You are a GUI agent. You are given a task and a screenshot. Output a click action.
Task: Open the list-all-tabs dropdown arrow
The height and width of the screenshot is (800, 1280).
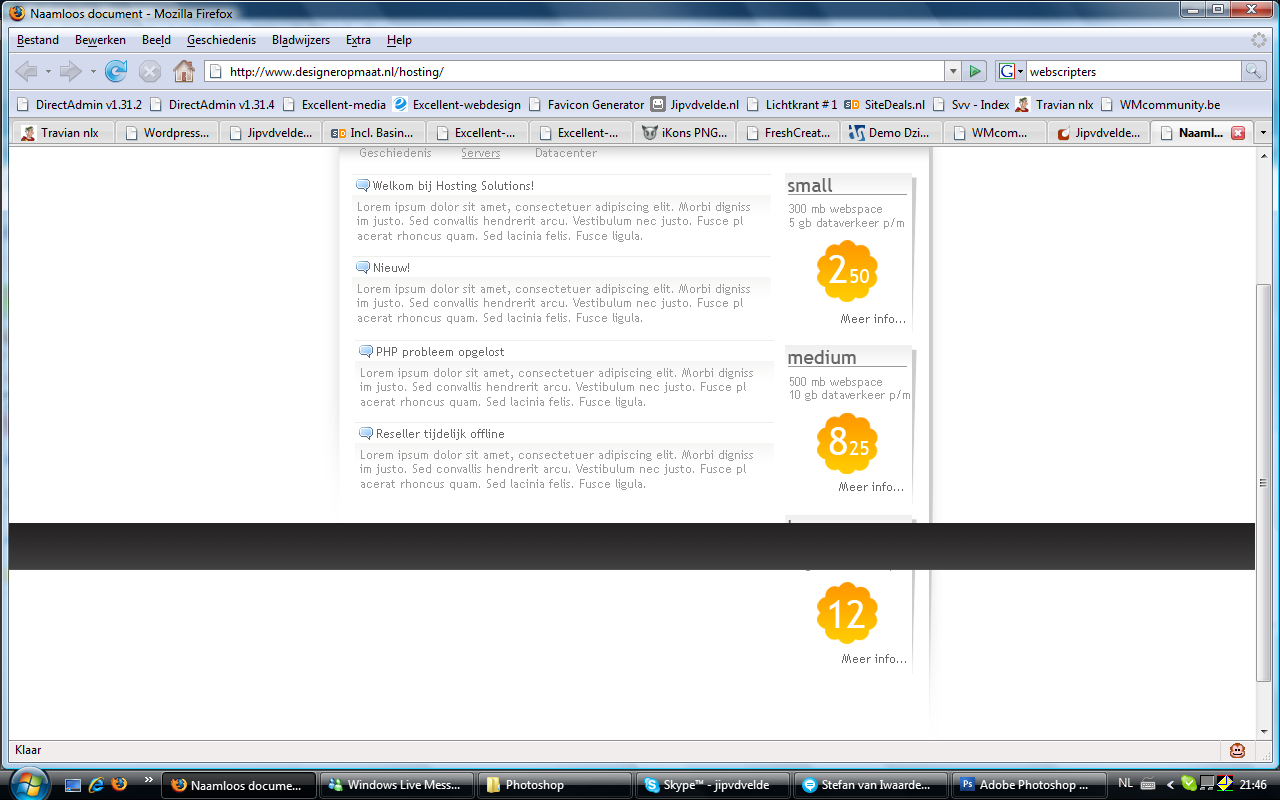click(1263, 132)
